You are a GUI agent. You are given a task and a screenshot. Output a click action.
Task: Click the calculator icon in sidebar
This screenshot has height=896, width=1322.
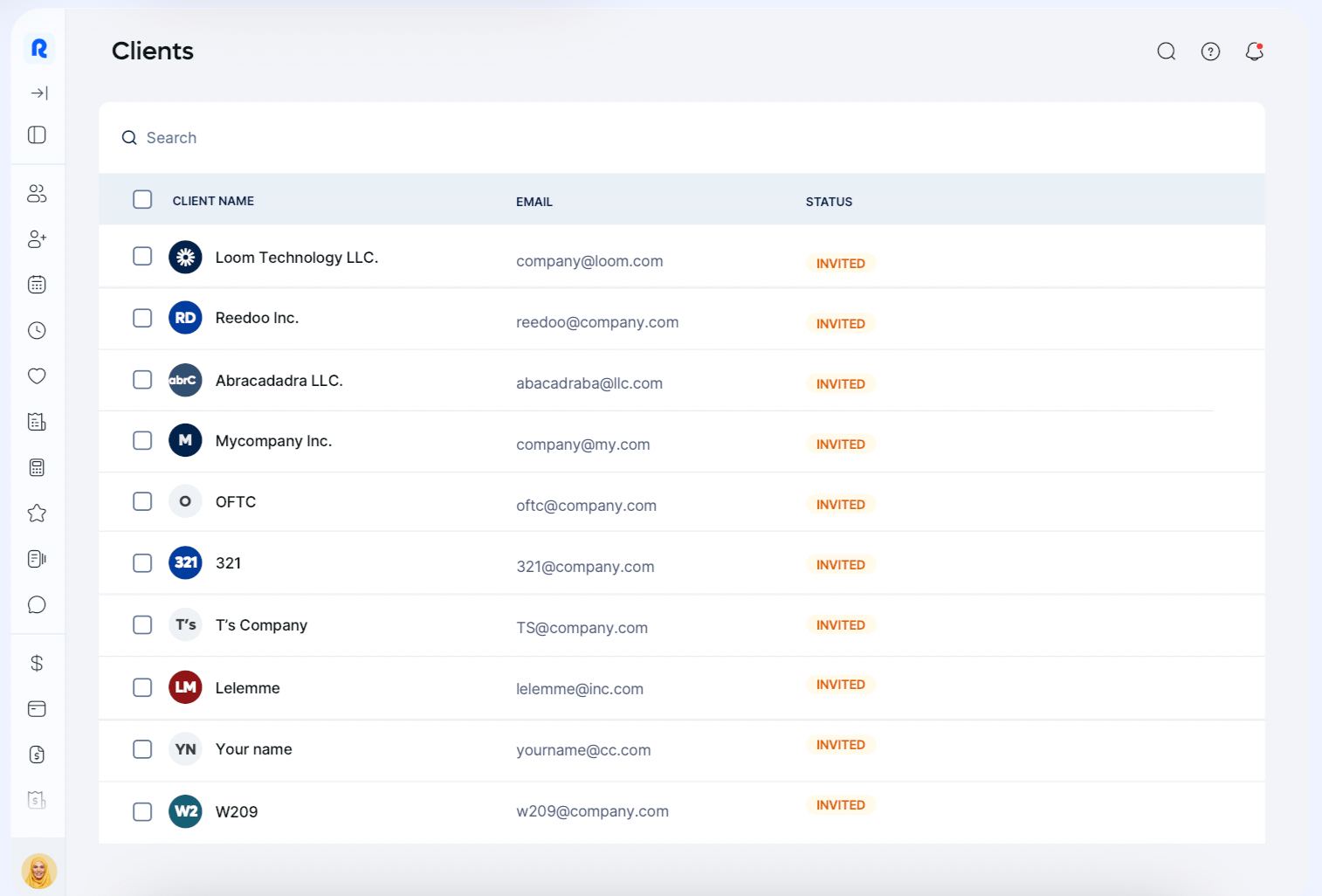[37, 467]
